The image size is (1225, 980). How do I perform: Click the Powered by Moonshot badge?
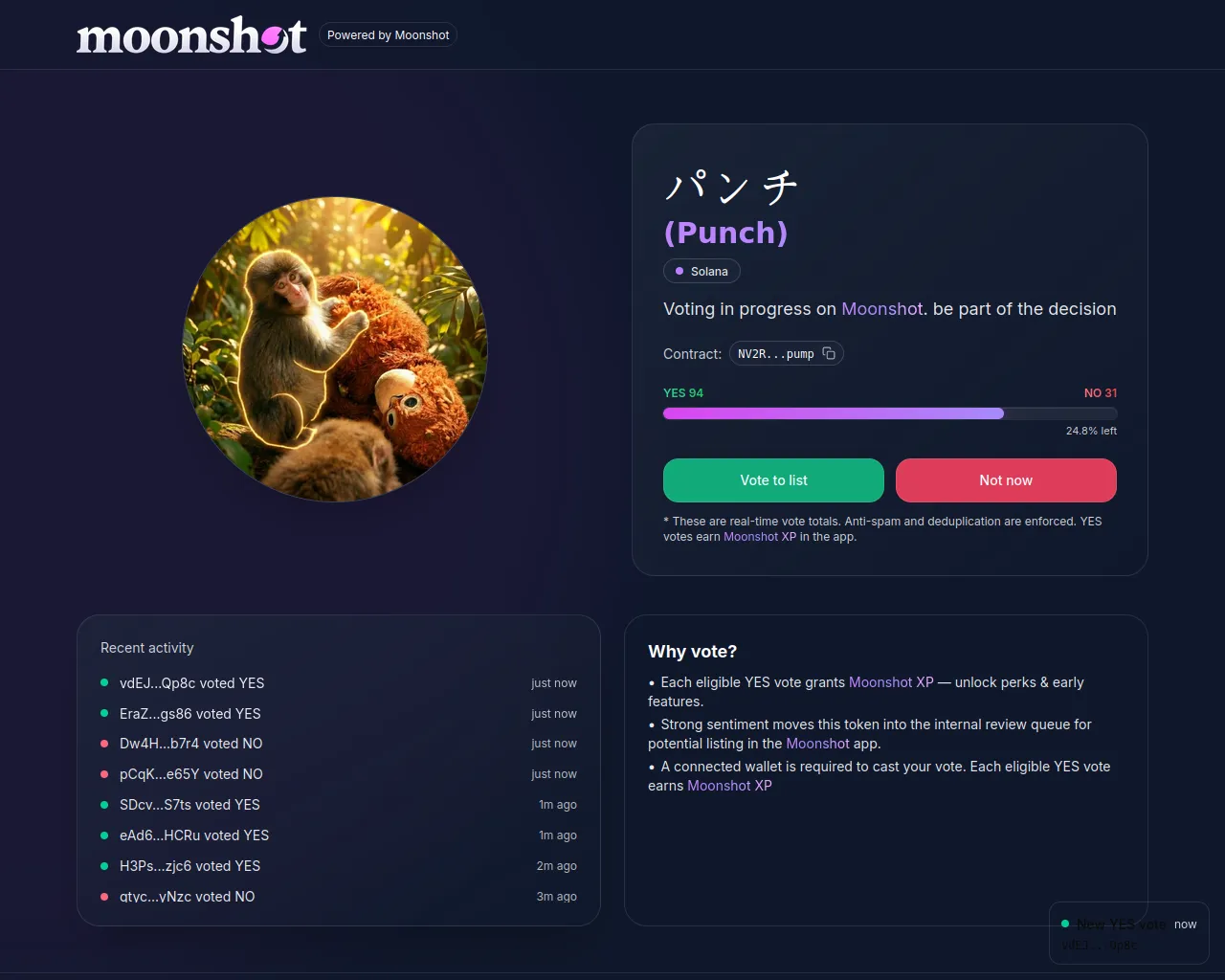[x=388, y=35]
